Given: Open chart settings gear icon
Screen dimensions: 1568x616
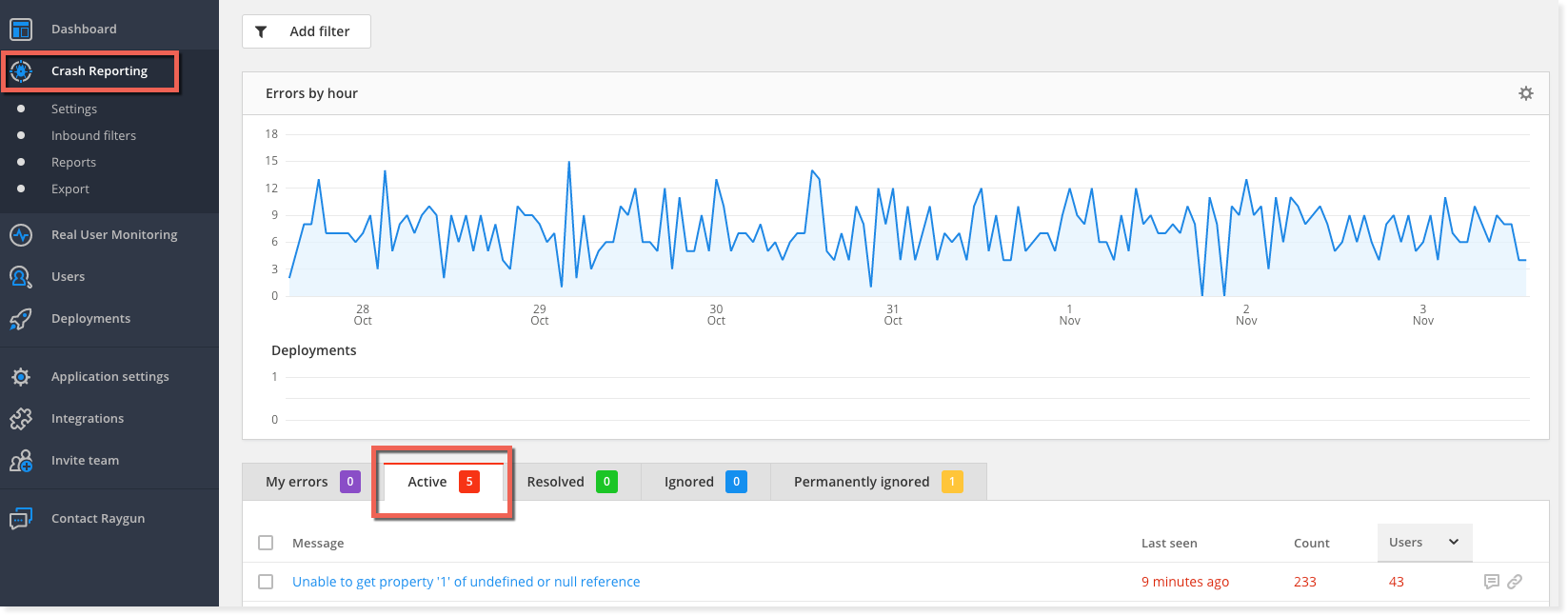Looking at the screenshot, I should [x=1525, y=93].
